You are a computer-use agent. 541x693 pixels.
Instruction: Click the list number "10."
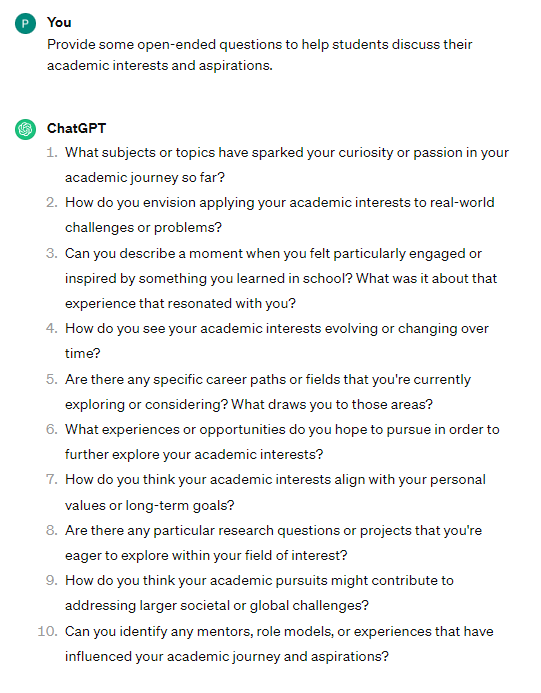click(48, 631)
